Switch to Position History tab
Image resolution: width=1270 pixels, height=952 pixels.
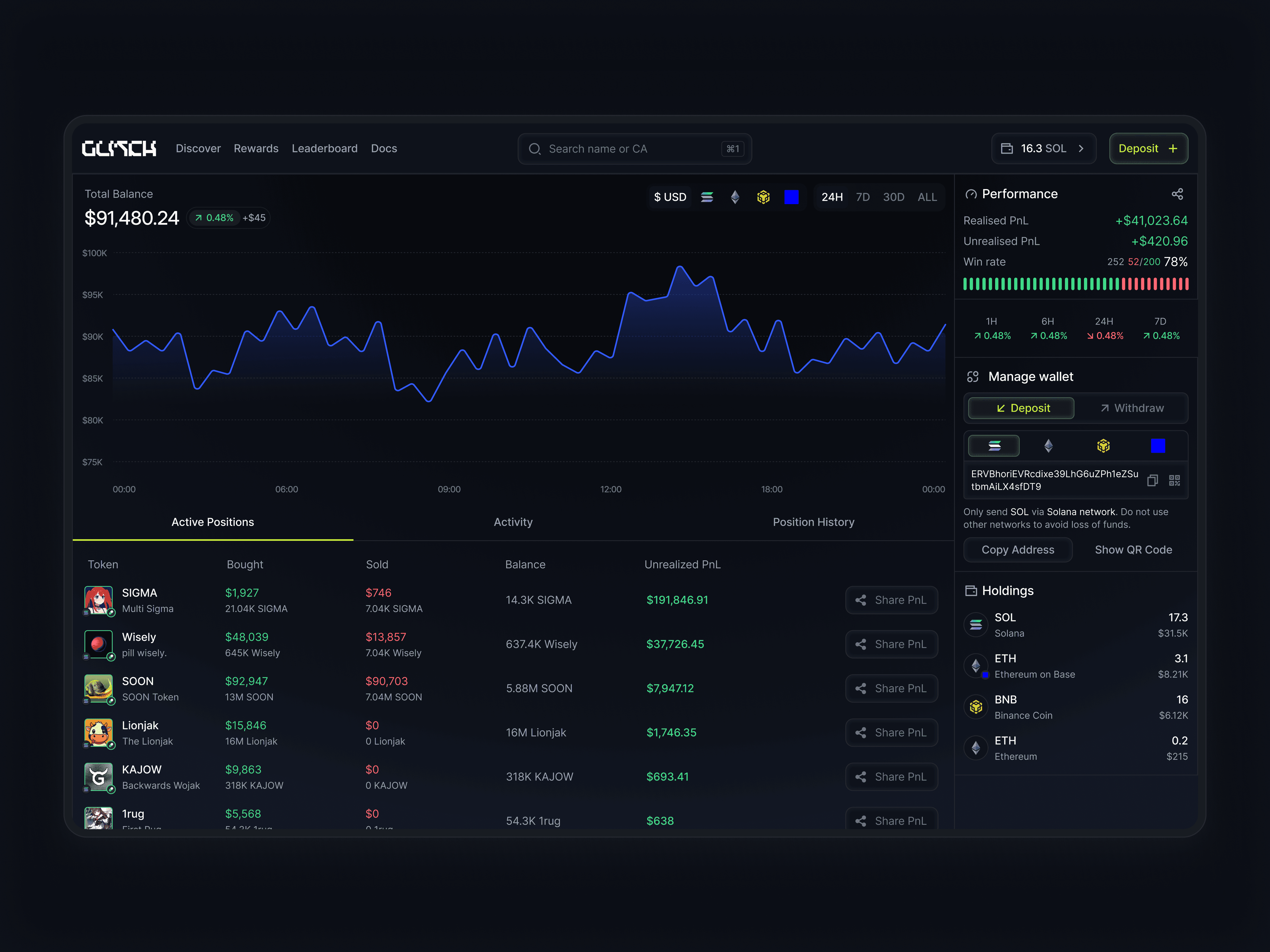pos(813,522)
